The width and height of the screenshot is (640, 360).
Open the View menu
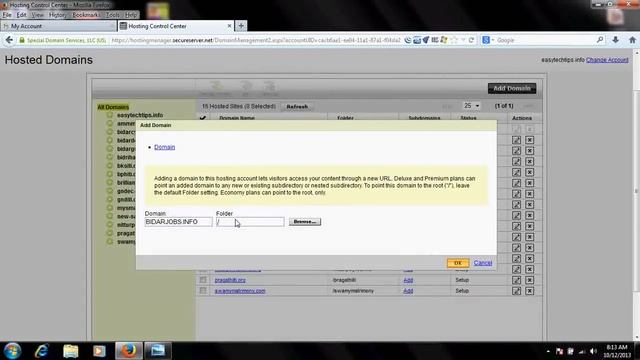tap(37, 15)
